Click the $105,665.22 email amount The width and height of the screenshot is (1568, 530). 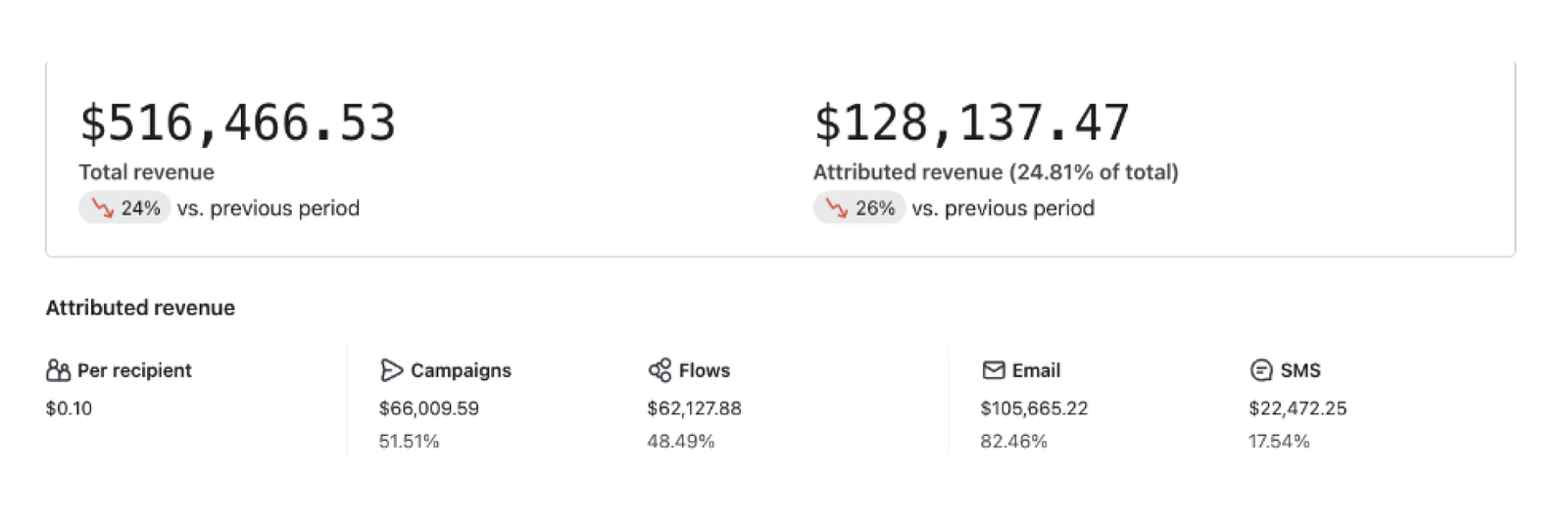coord(1034,409)
